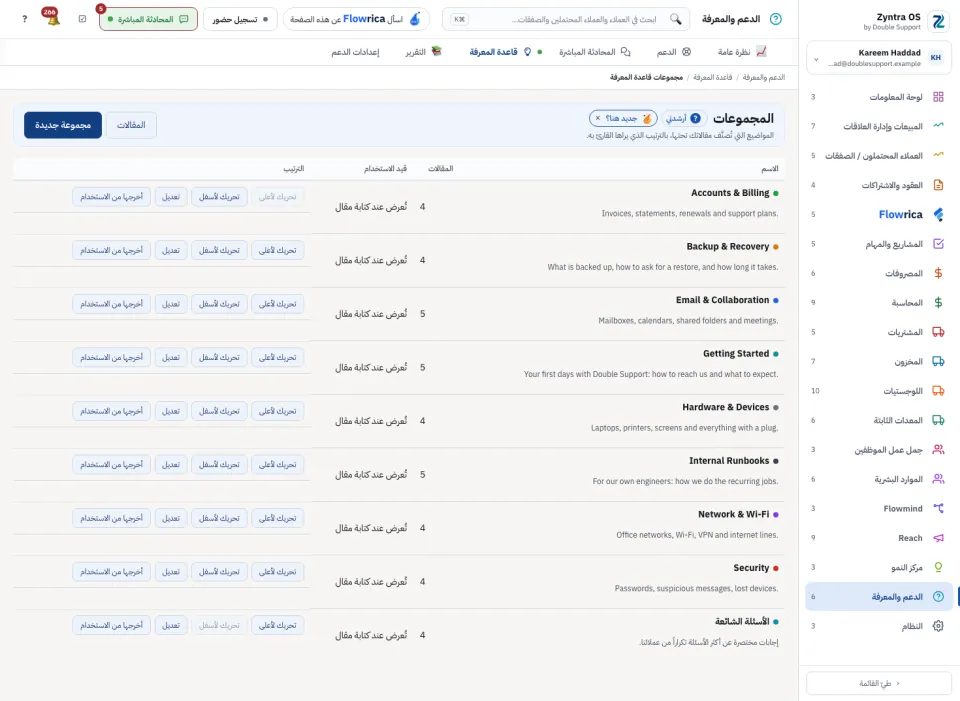
Task: Open الموارد البشرية sidebar icon
Action: (938, 479)
